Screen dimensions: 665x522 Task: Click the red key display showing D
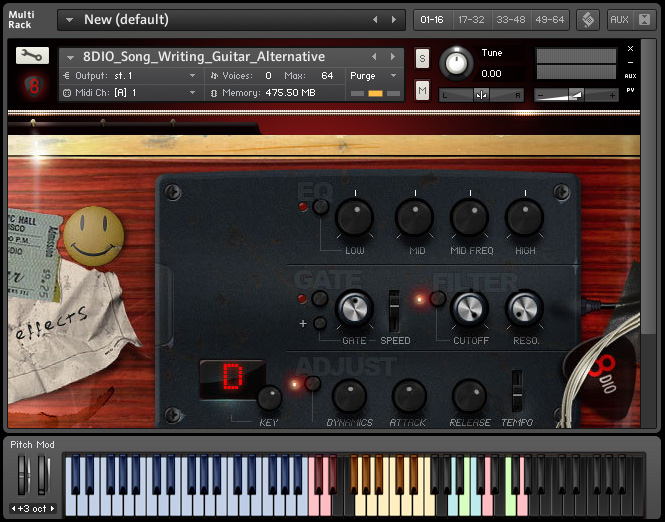point(233,379)
